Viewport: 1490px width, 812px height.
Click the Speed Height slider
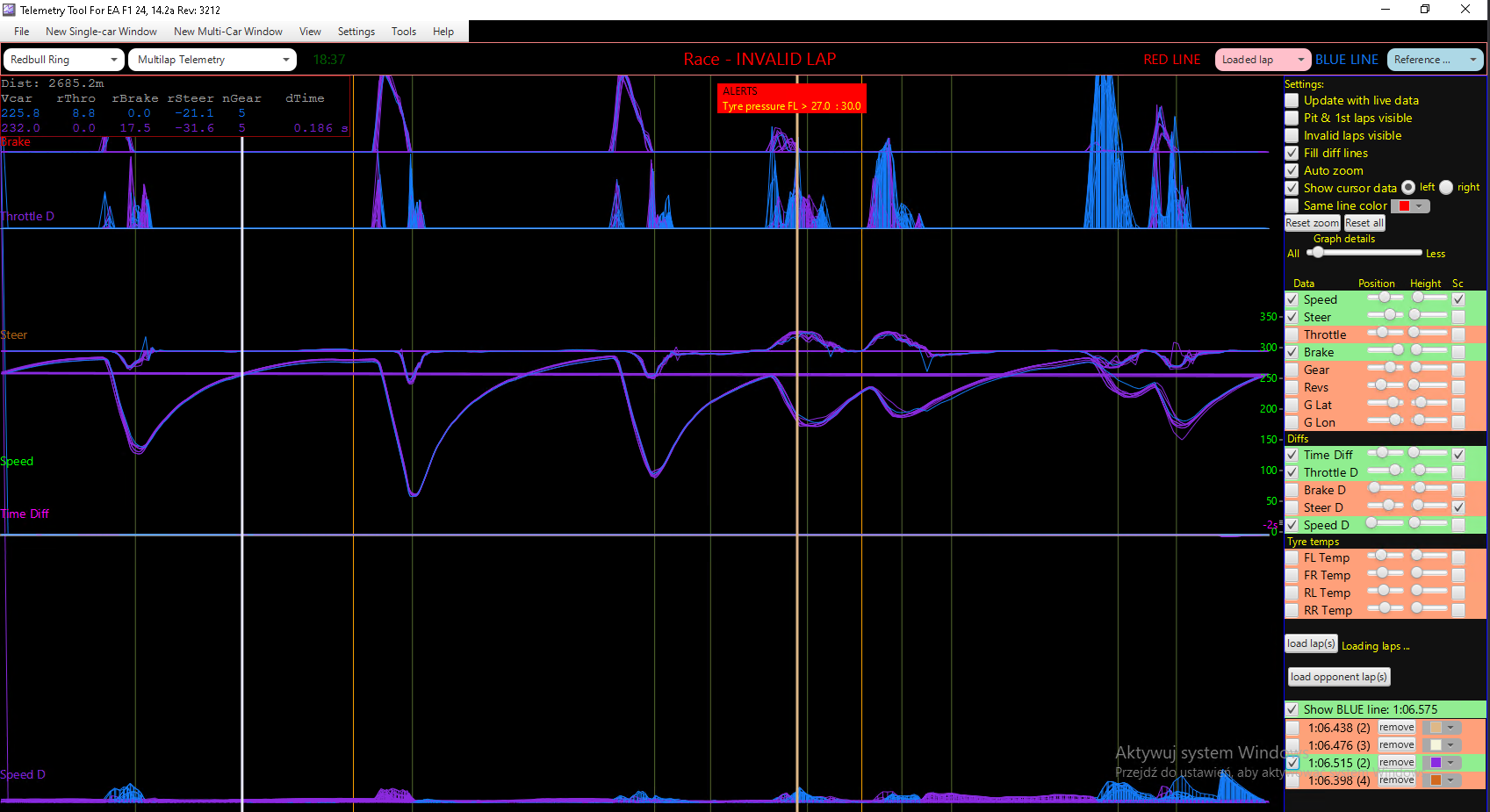(1429, 298)
